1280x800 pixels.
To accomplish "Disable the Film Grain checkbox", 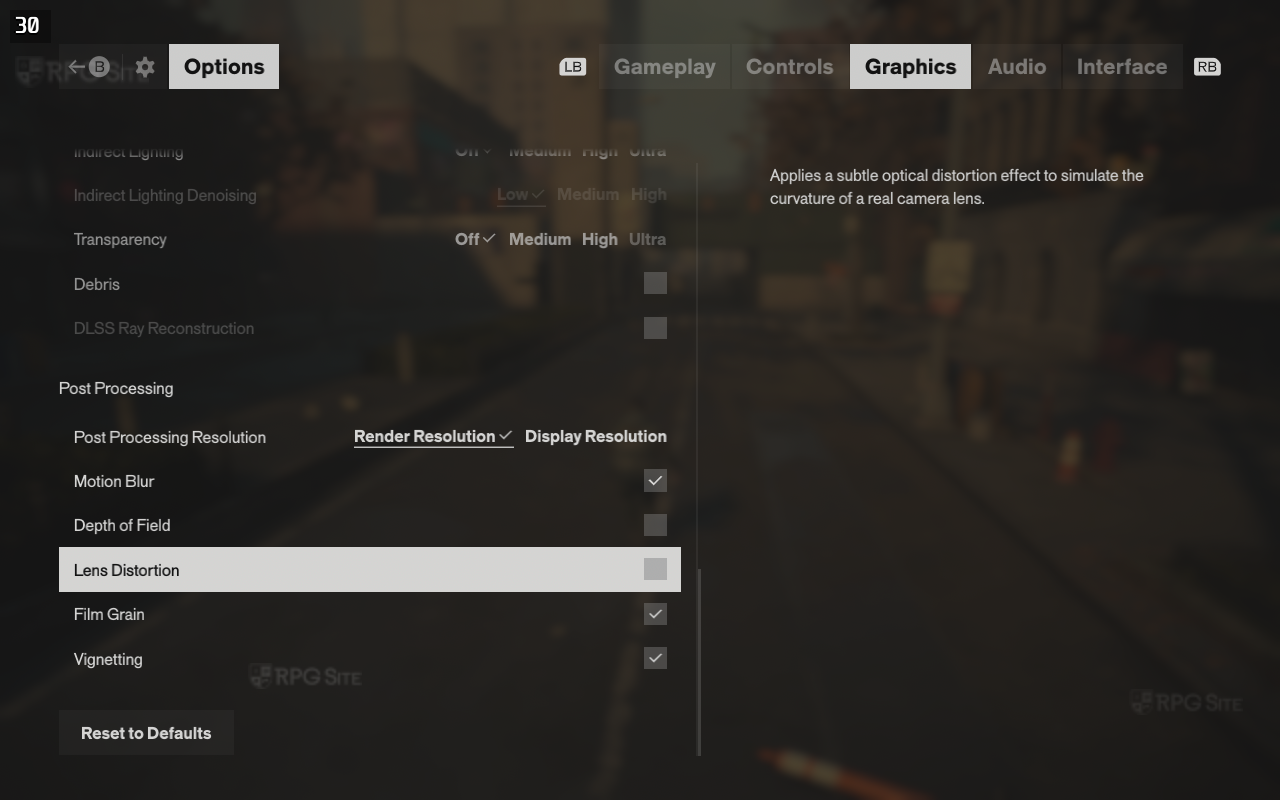I will pyautogui.click(x=655, y=614).
